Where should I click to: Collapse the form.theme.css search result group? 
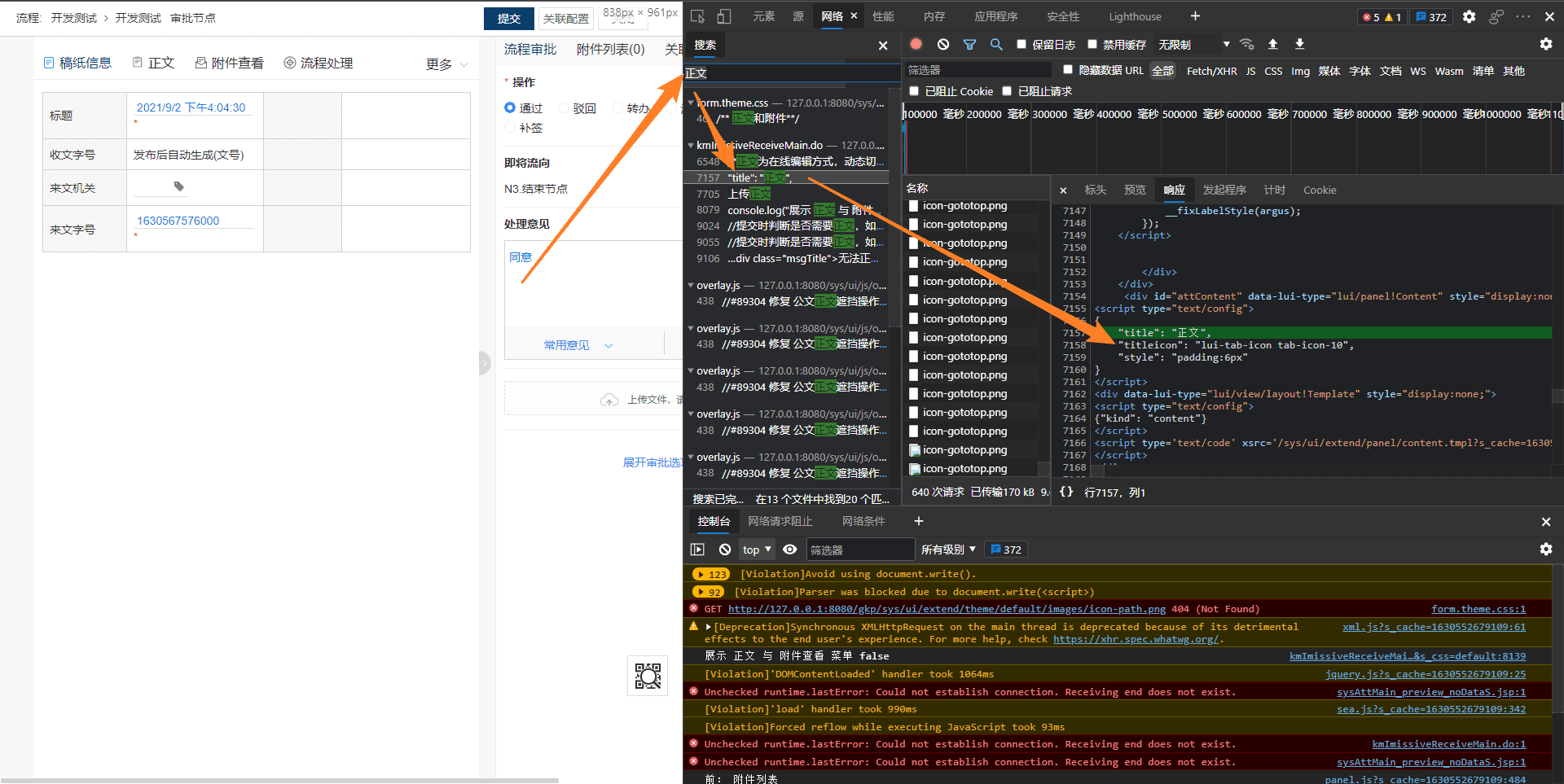coord(691,103)
